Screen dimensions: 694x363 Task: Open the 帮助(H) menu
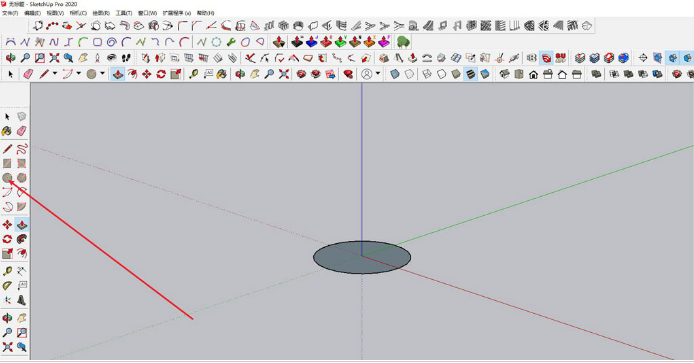coord(205,13)
